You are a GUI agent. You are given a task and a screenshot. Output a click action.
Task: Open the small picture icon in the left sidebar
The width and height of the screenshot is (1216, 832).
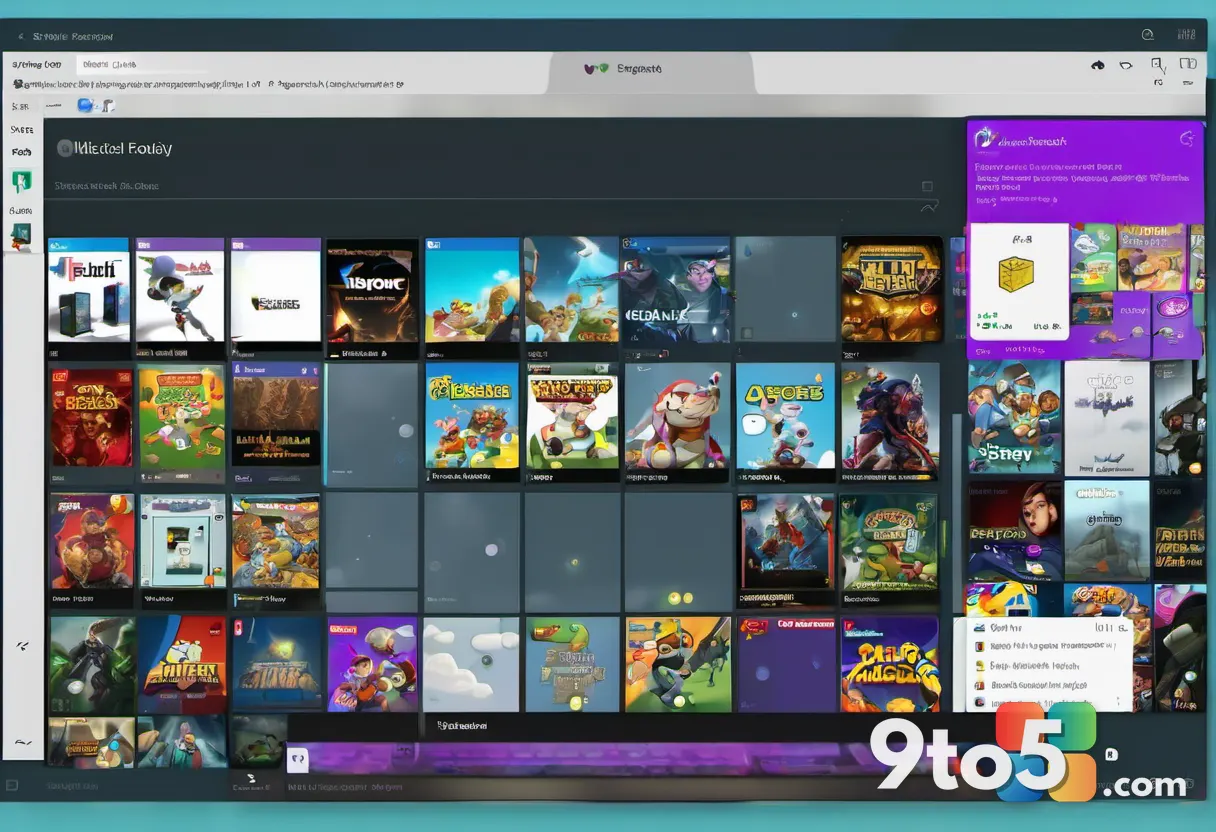21,236
